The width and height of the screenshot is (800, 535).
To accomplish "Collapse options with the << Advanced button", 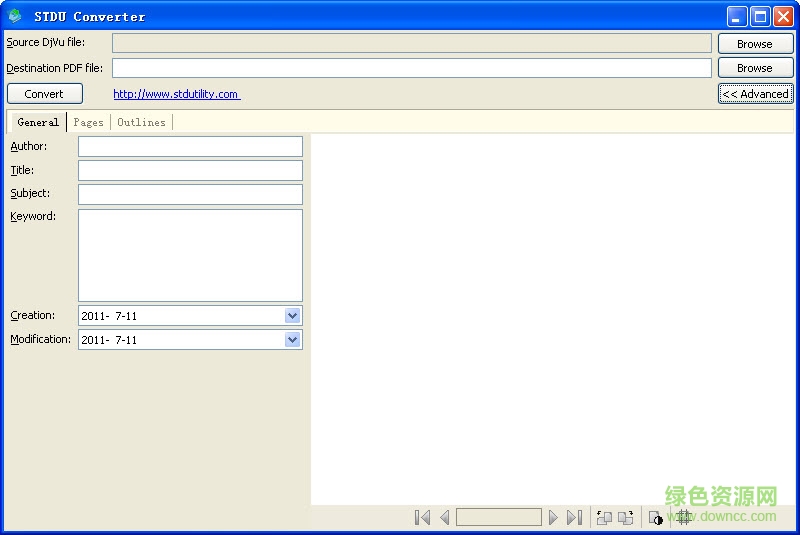I will click(755, 94).
